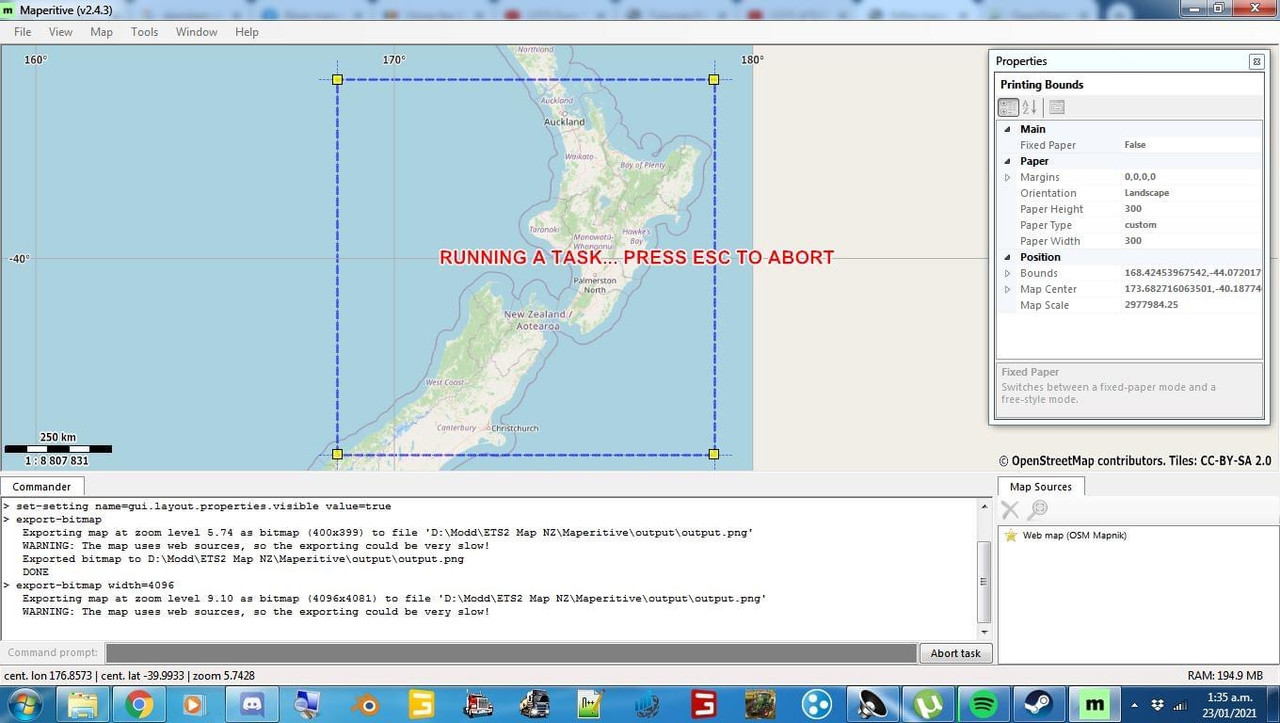The image size is (1280, 723).
Task: Open Google Chrome from the taskbar
Action: tap(139, 704)
